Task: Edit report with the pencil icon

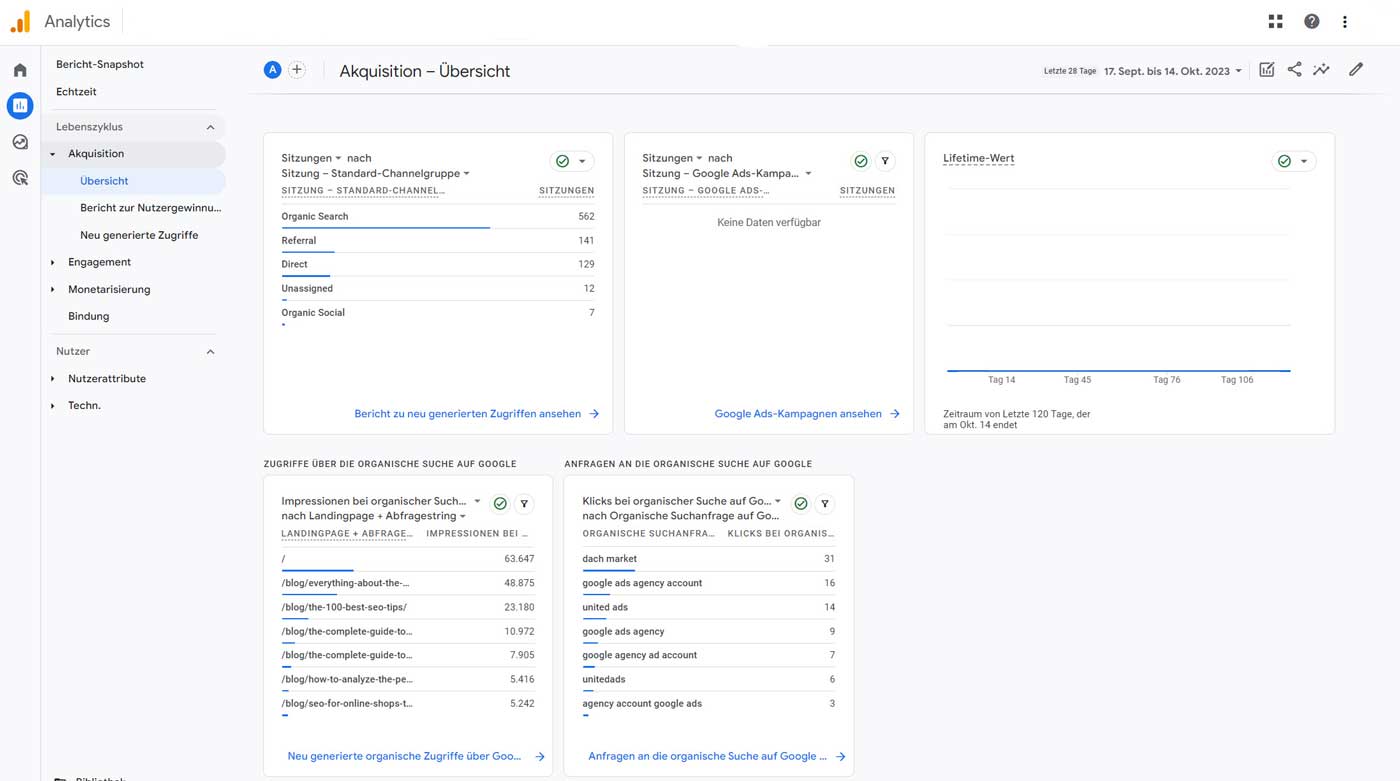Action: pos(1355,69)
